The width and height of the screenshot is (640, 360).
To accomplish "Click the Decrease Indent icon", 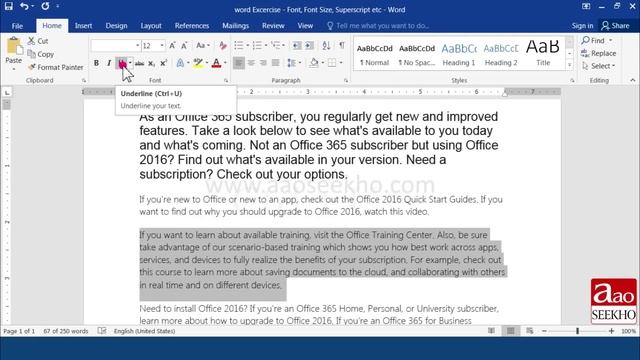I will point(297,45).
